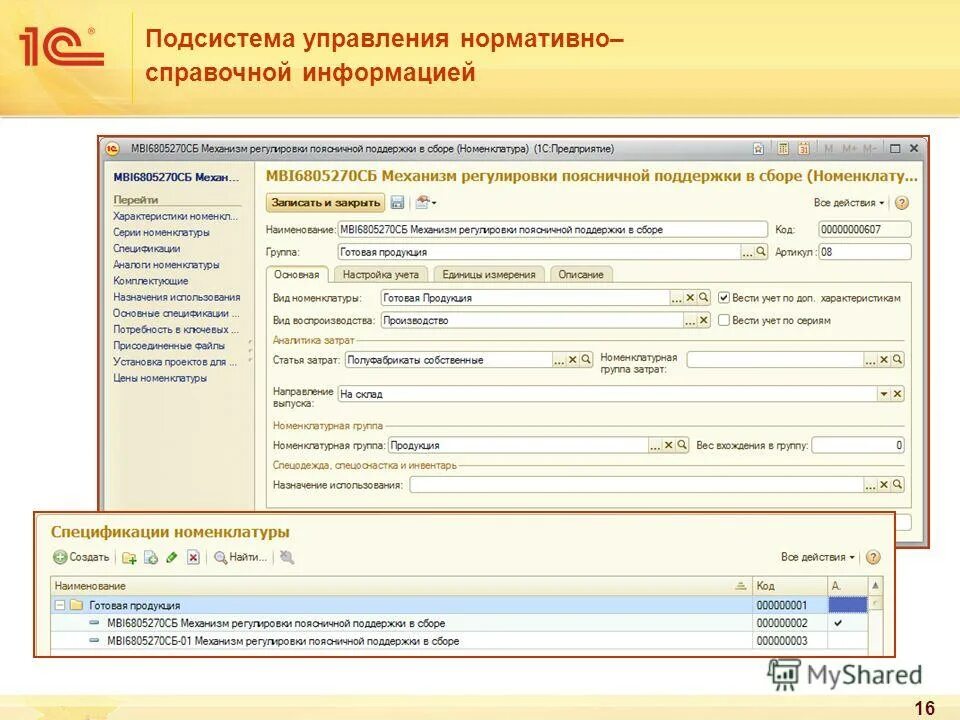The image size is (960, 720).
Task: Click into the Артикул input field
Action: (x=864, y=252)
